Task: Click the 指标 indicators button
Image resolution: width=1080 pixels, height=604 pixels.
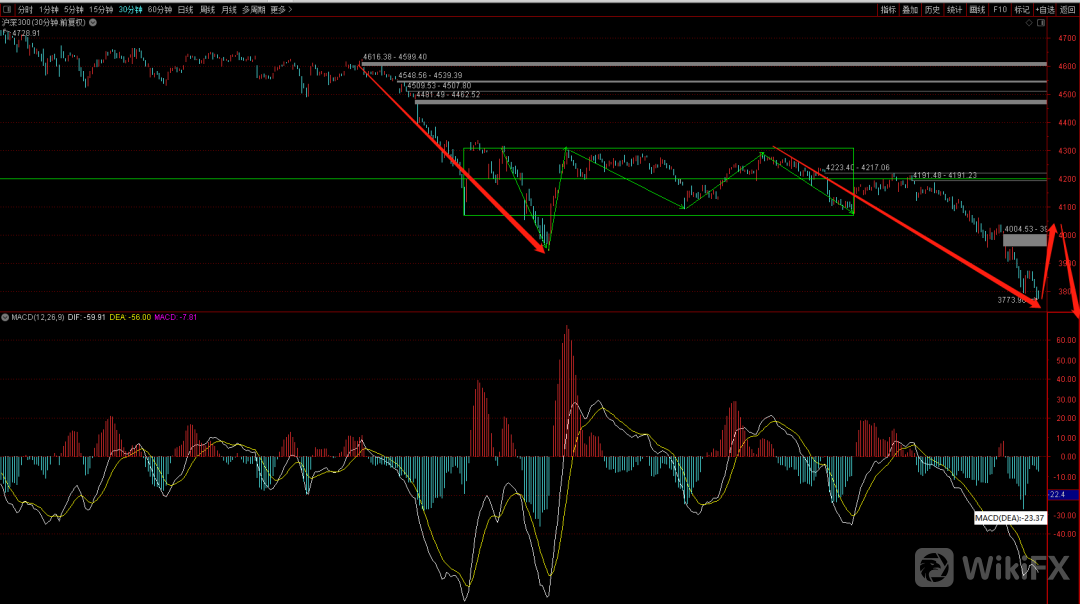Action: click(x=888, y=9)
